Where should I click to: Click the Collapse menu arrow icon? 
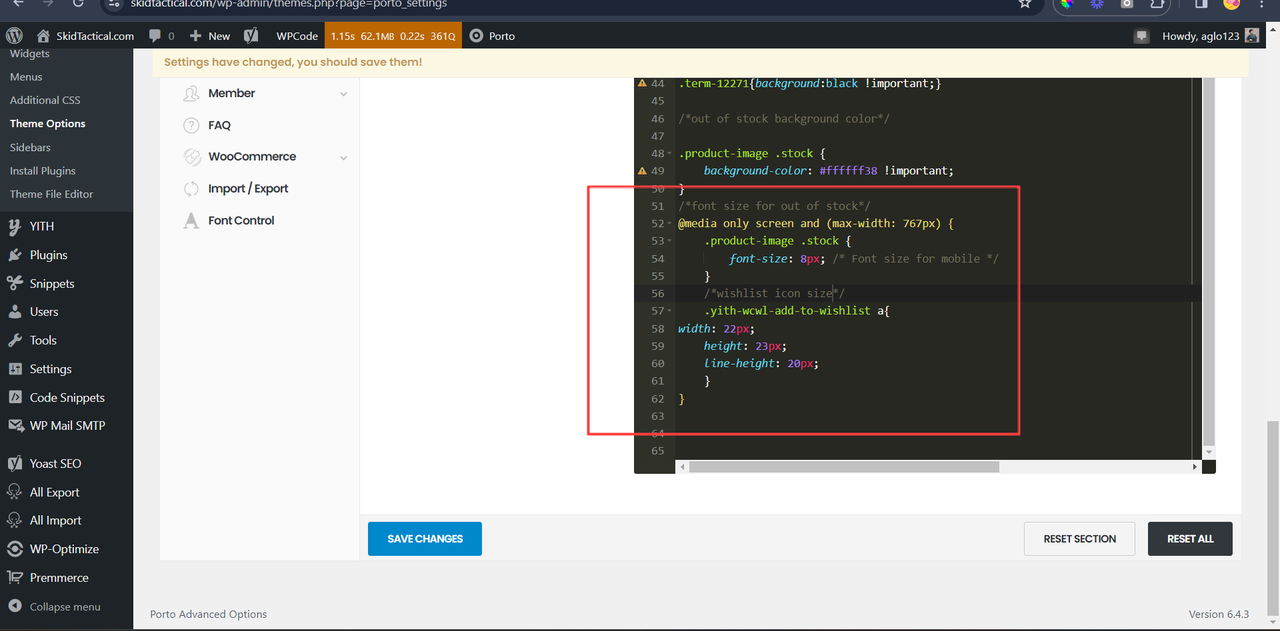click(15, 606)
